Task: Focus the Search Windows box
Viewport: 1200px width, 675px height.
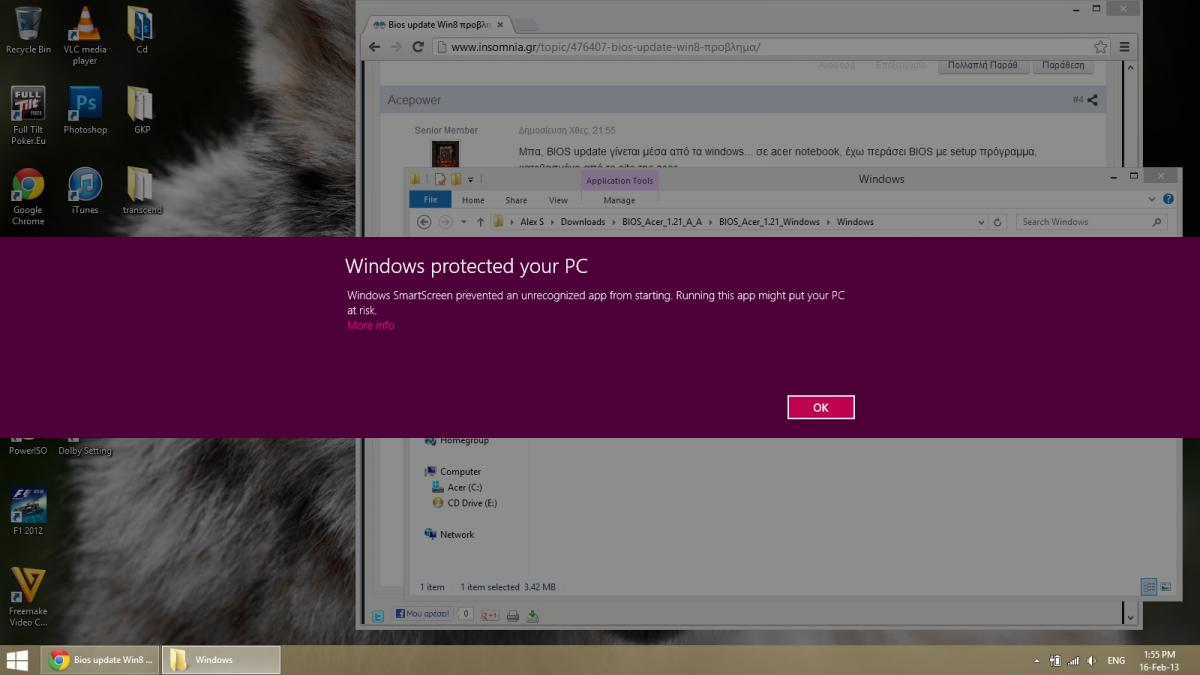Action: pos(1091,222)
